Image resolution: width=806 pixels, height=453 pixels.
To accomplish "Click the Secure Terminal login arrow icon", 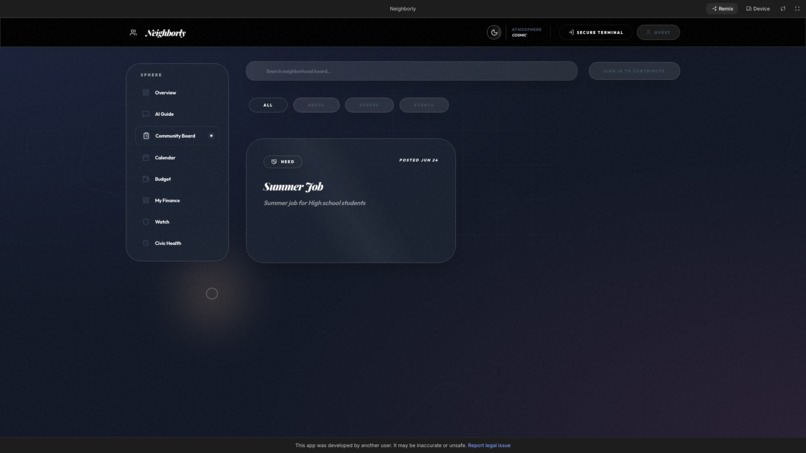I will click(571, 32).
